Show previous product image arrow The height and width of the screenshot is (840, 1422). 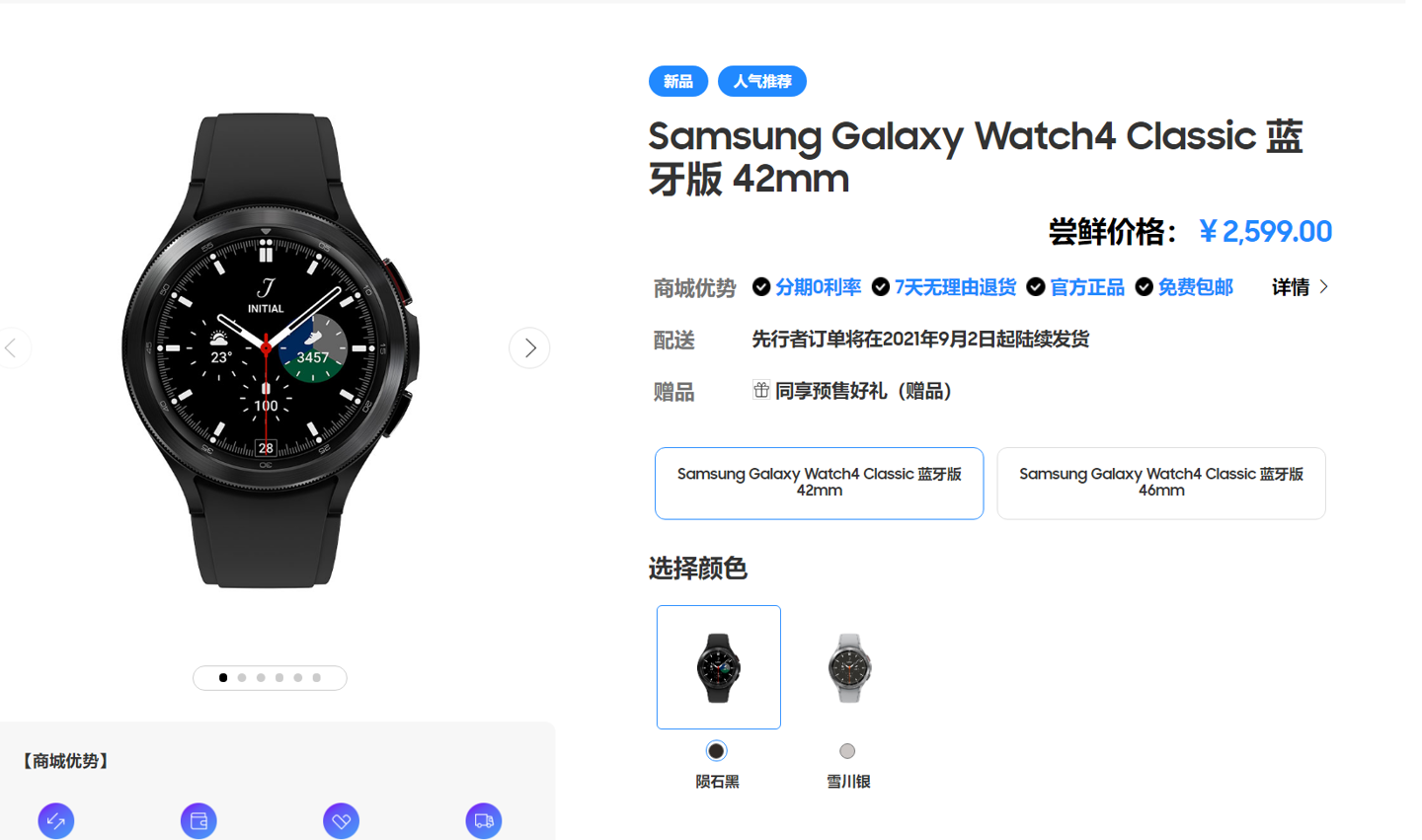(x=12, y=347)
